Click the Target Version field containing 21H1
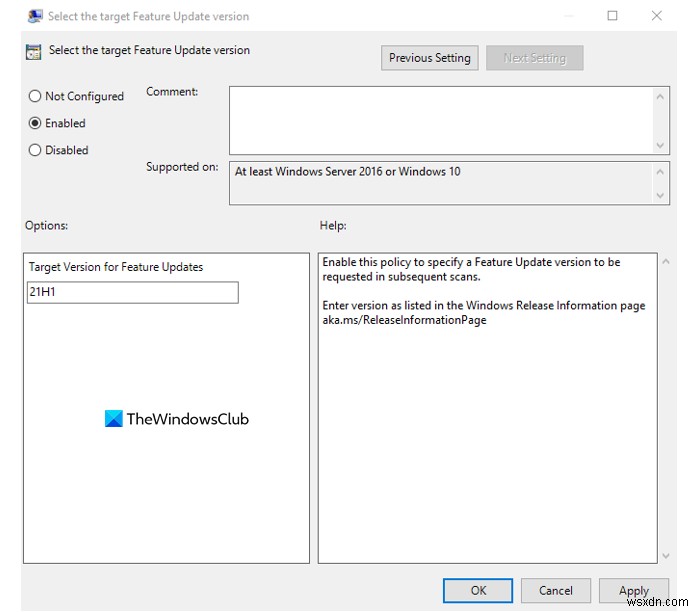The height and width of the screenshot is (612, 700). [133, 292]
